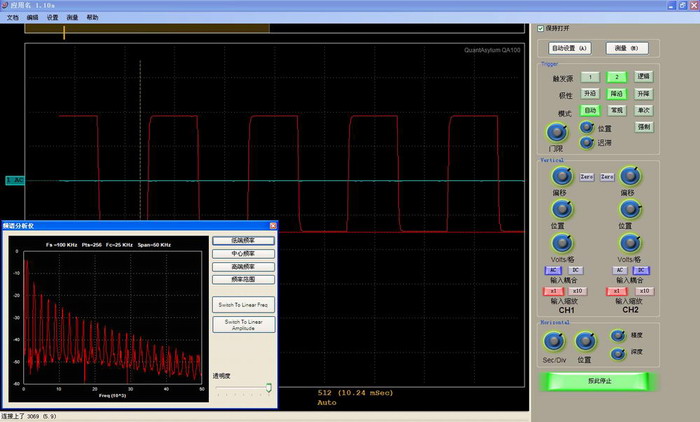
Task: Click the CH2 Volts/格 knob
Action: pyautogui.click(x=630, y=243)
